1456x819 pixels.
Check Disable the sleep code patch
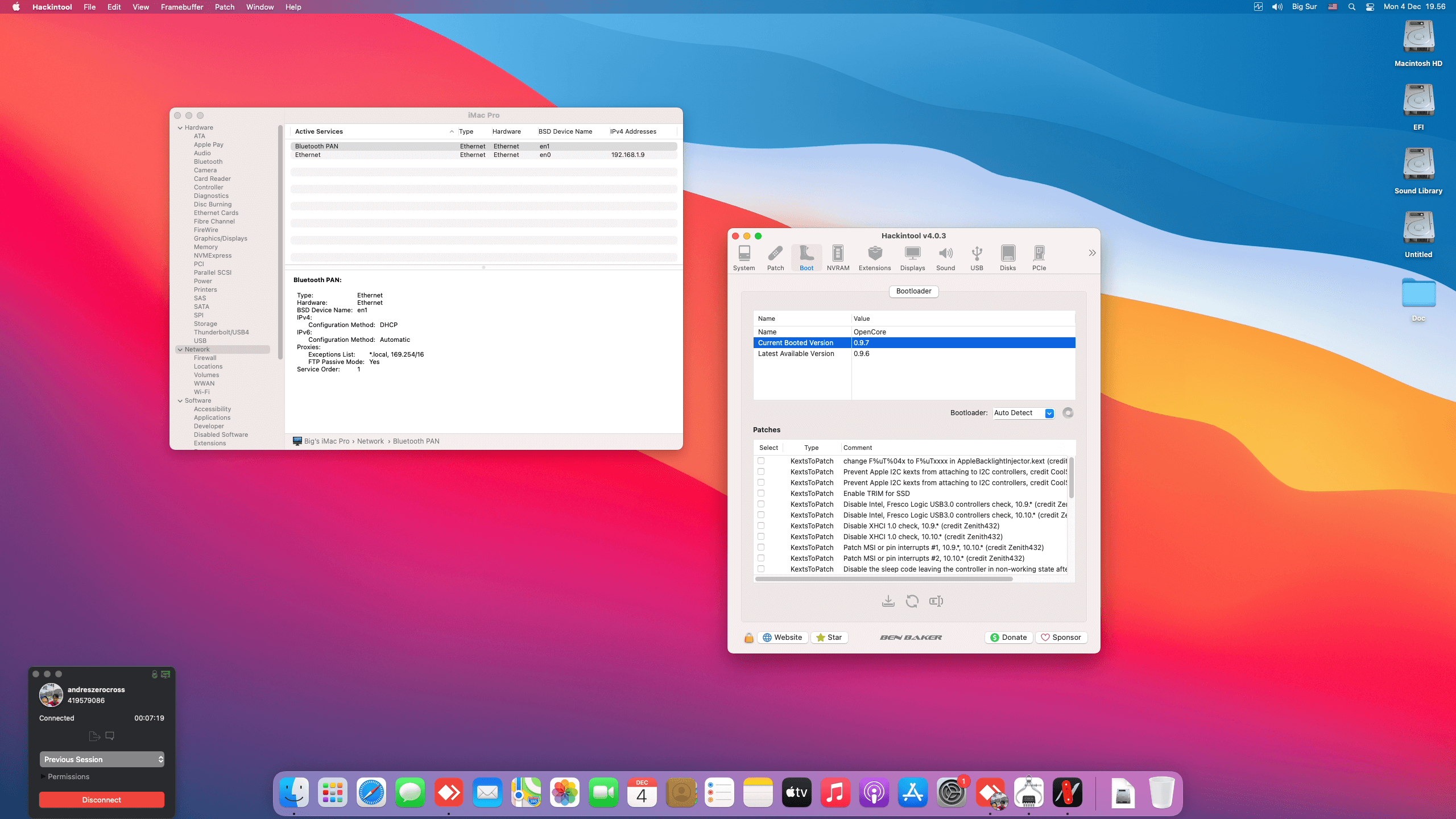pos(761,569)
